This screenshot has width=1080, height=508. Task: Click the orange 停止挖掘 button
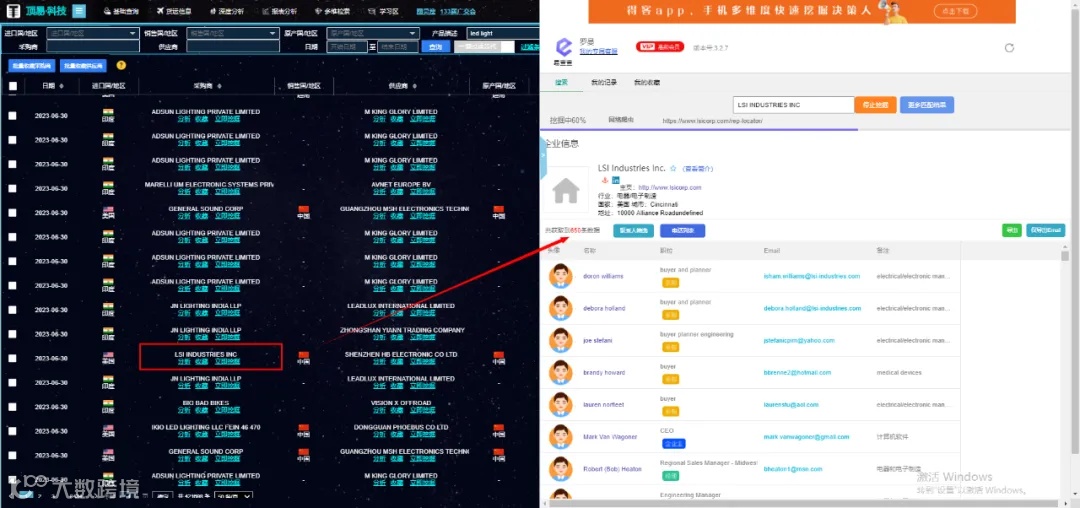click(x=875, y=105)
